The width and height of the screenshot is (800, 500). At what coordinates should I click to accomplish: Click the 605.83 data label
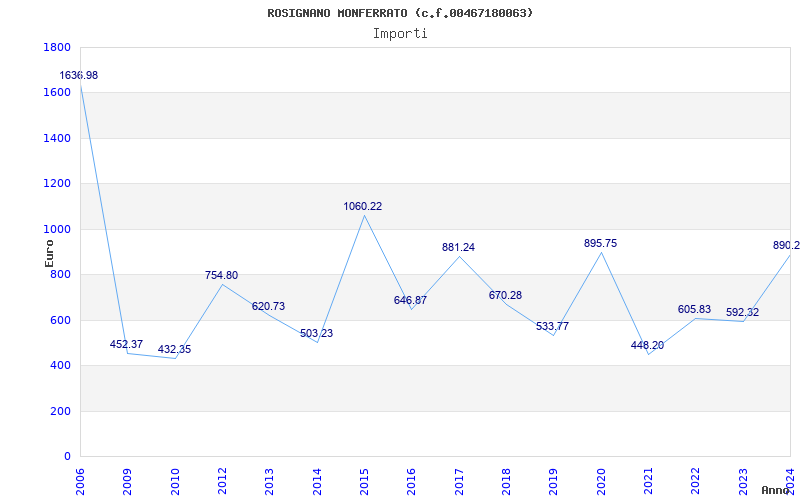(x=694, y=310)
